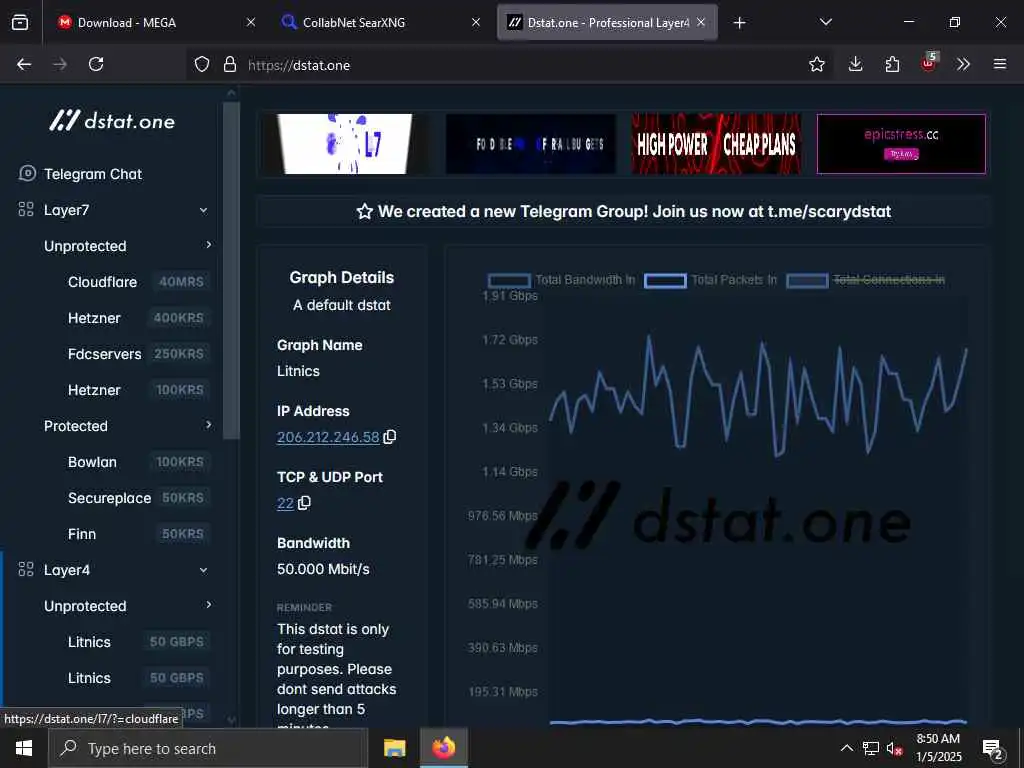This screenshot has height=768, width=1024.
Task: Click the uBlock Origin extension icon
Action: tap(929, 62)
